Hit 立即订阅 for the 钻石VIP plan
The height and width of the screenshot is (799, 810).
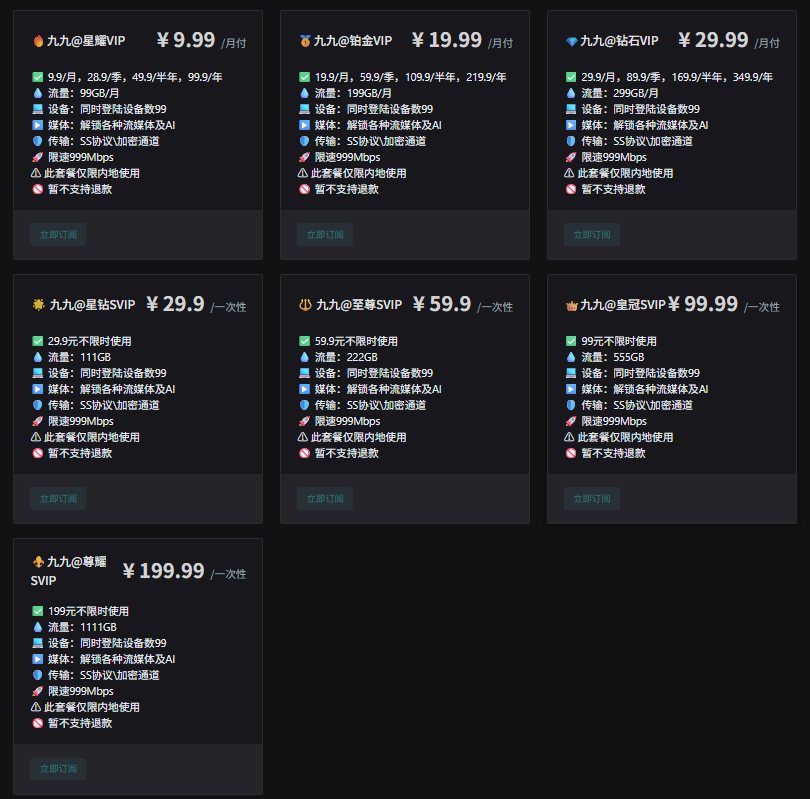591,235
